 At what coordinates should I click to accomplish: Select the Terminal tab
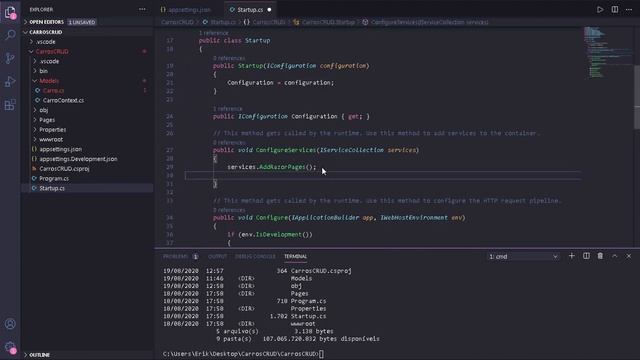tap(296, 256)
